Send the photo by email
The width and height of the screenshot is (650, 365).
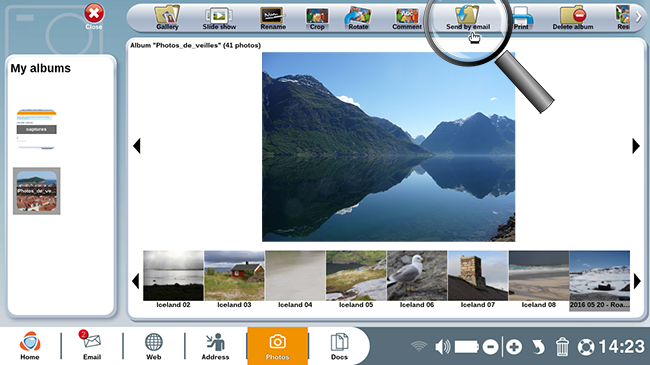click(x=468, y=18)
